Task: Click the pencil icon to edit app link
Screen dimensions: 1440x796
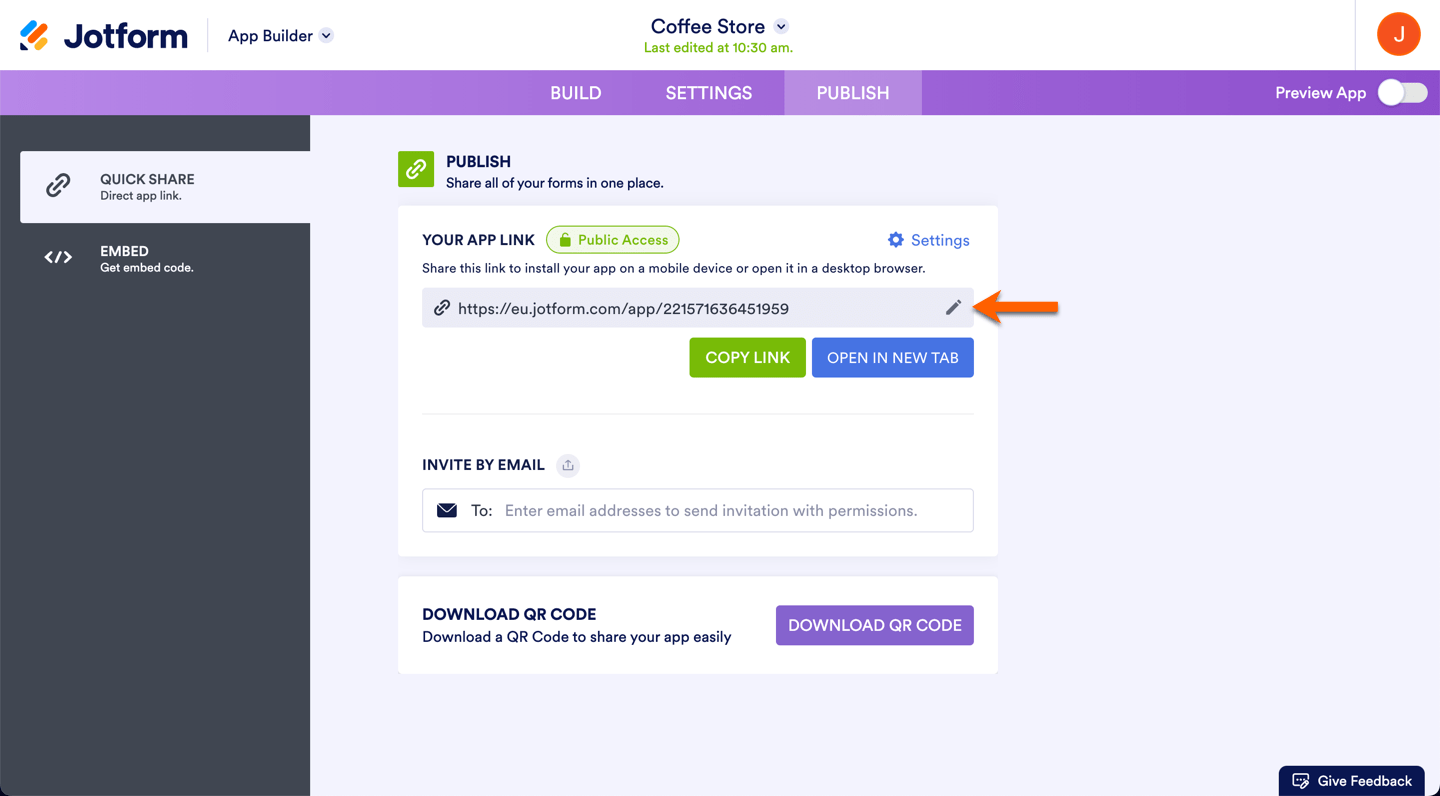Action: point(953,308)
